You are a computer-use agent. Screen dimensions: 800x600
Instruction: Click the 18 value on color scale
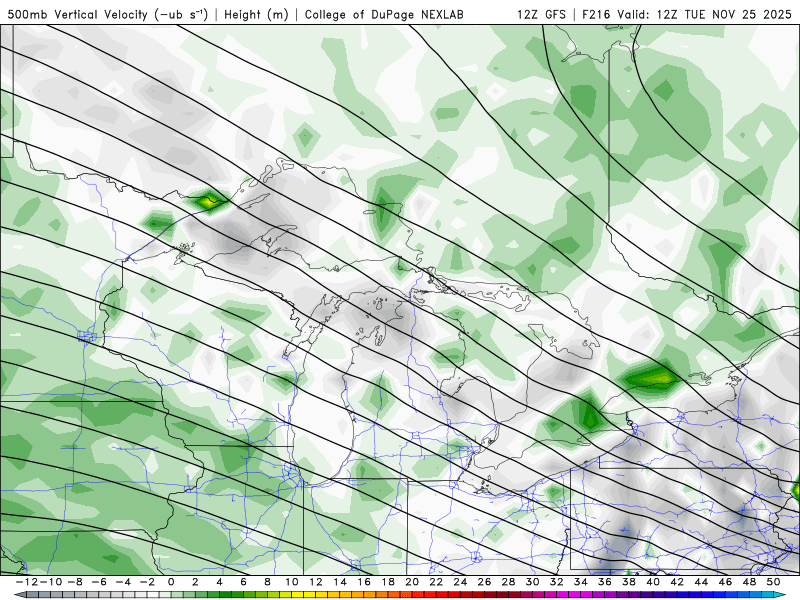point(388,582)
